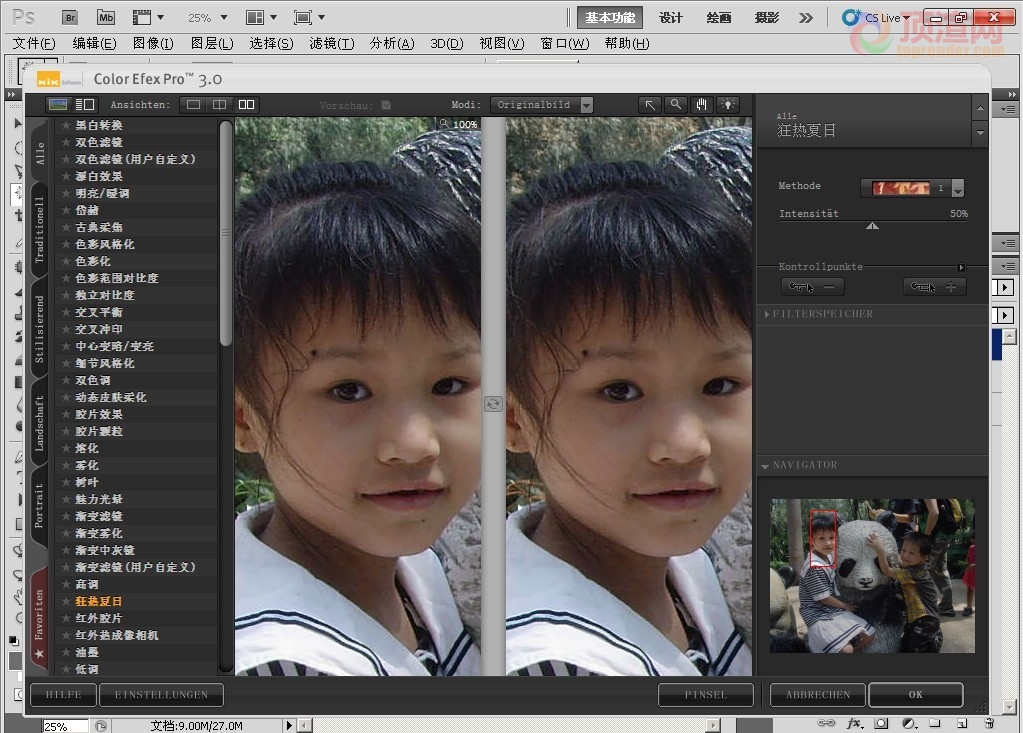
Task: Open the 滤镜(T) menu
Action: click(331, 43)
